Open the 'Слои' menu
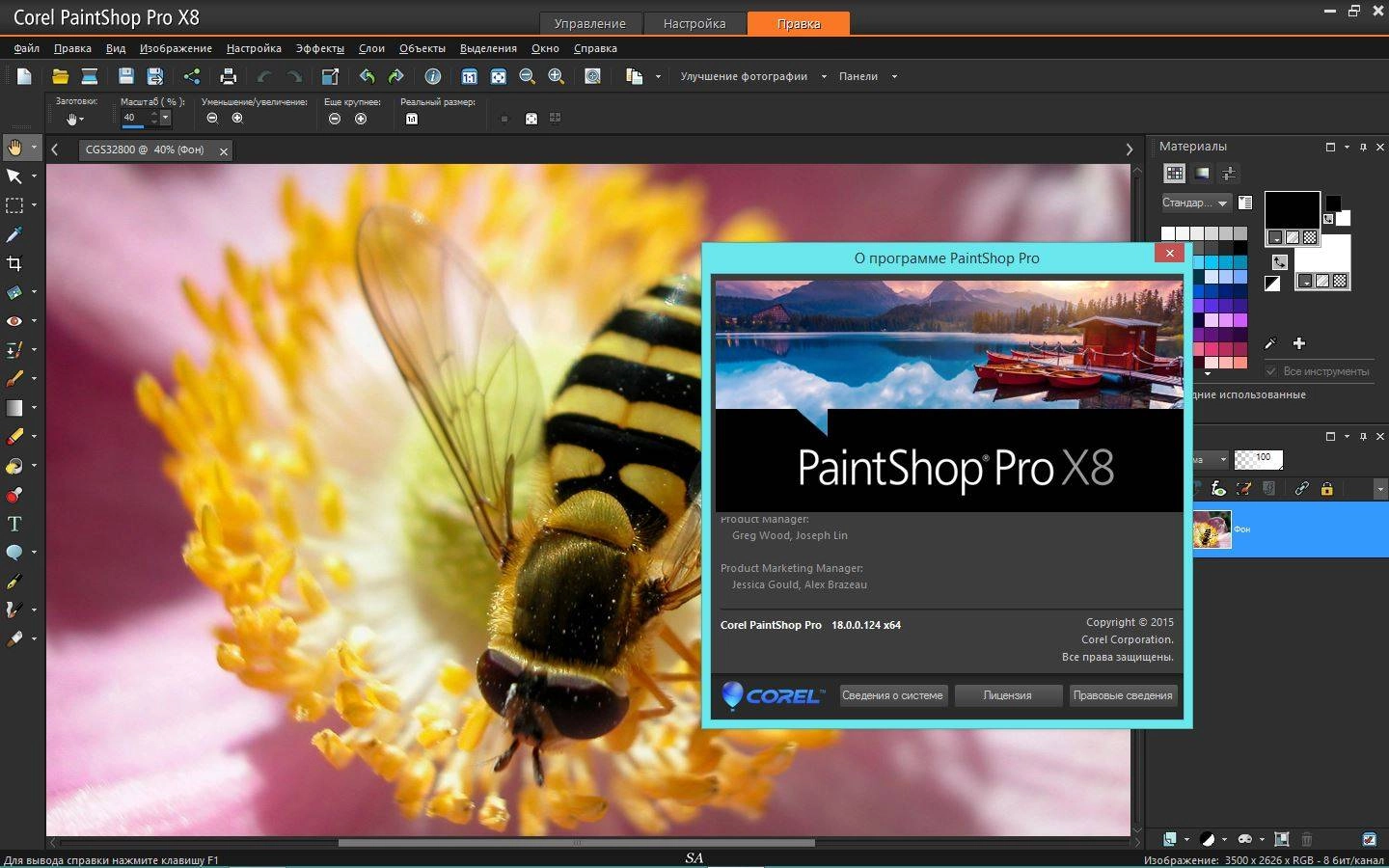 pos(371,48)
